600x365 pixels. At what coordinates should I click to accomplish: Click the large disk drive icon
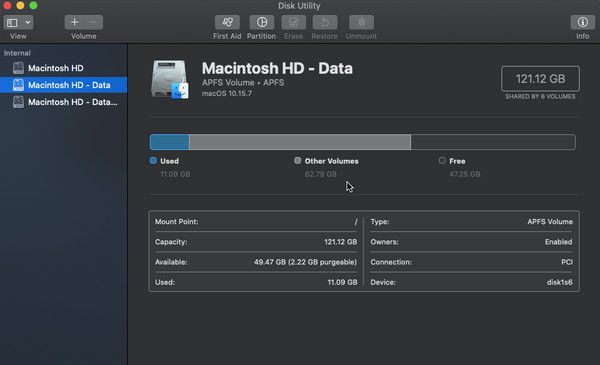click(170, 80)
